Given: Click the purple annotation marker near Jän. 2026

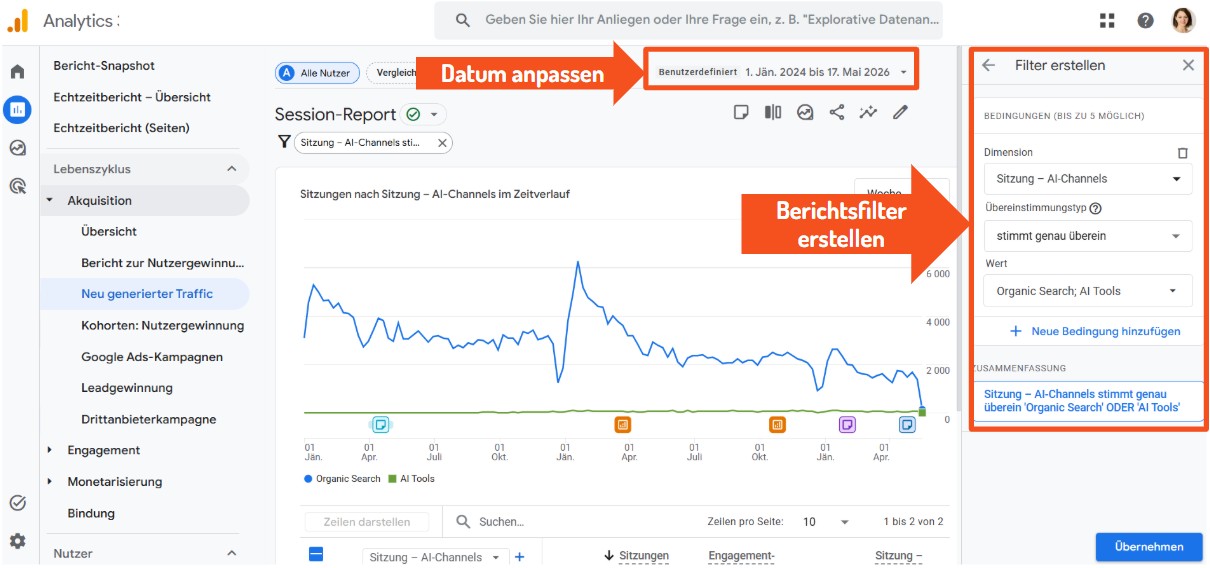Looking at the screenshot, I should pos(847,424).
